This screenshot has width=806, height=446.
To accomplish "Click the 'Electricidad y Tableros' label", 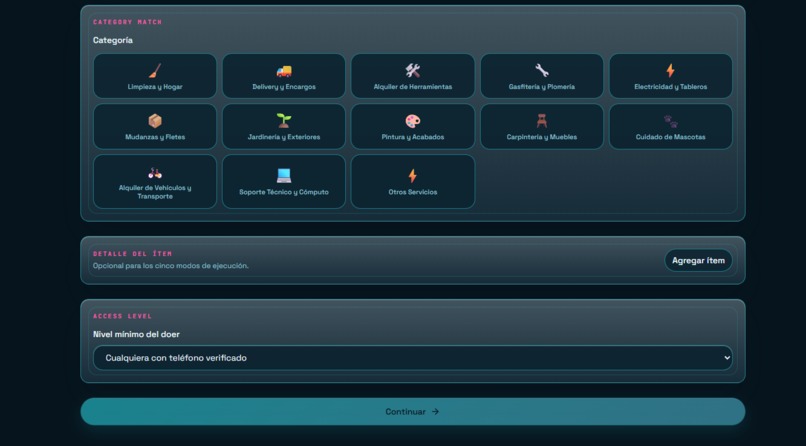I will pyautogui.click(x=670, y=87).
